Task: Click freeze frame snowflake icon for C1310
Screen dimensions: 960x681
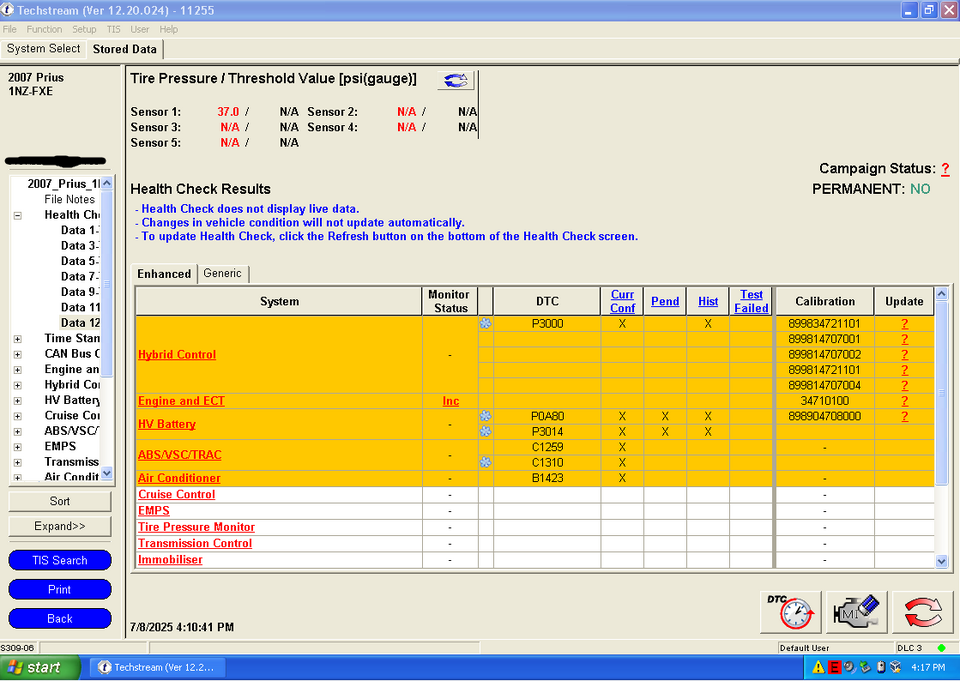Action: tap(485, 462)
